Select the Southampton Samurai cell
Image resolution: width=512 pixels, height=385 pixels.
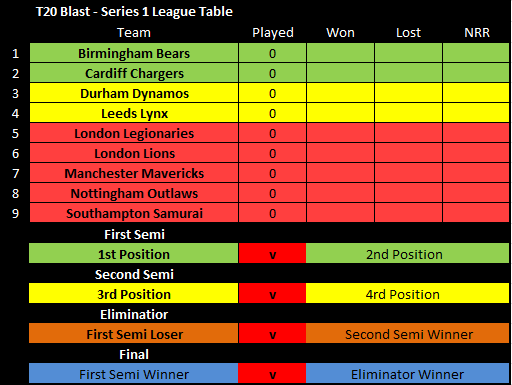pos(134,213)
